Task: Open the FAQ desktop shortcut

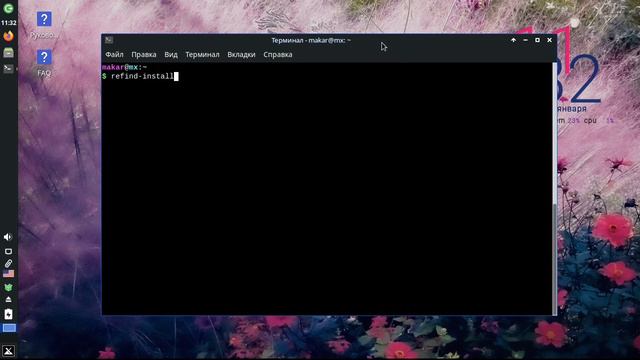Action: point(44,63)
